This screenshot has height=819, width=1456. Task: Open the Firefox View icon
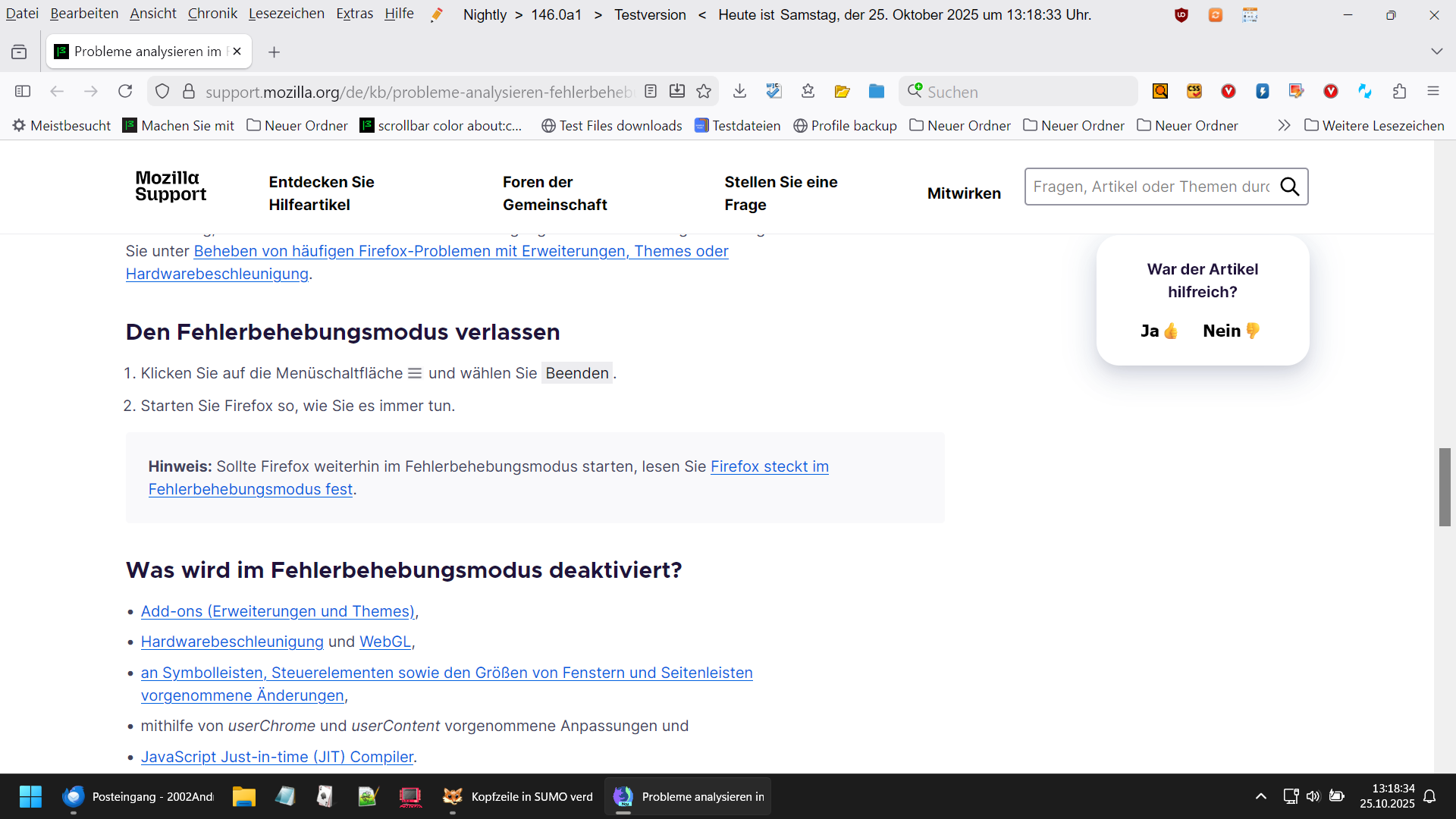[19, 52]
